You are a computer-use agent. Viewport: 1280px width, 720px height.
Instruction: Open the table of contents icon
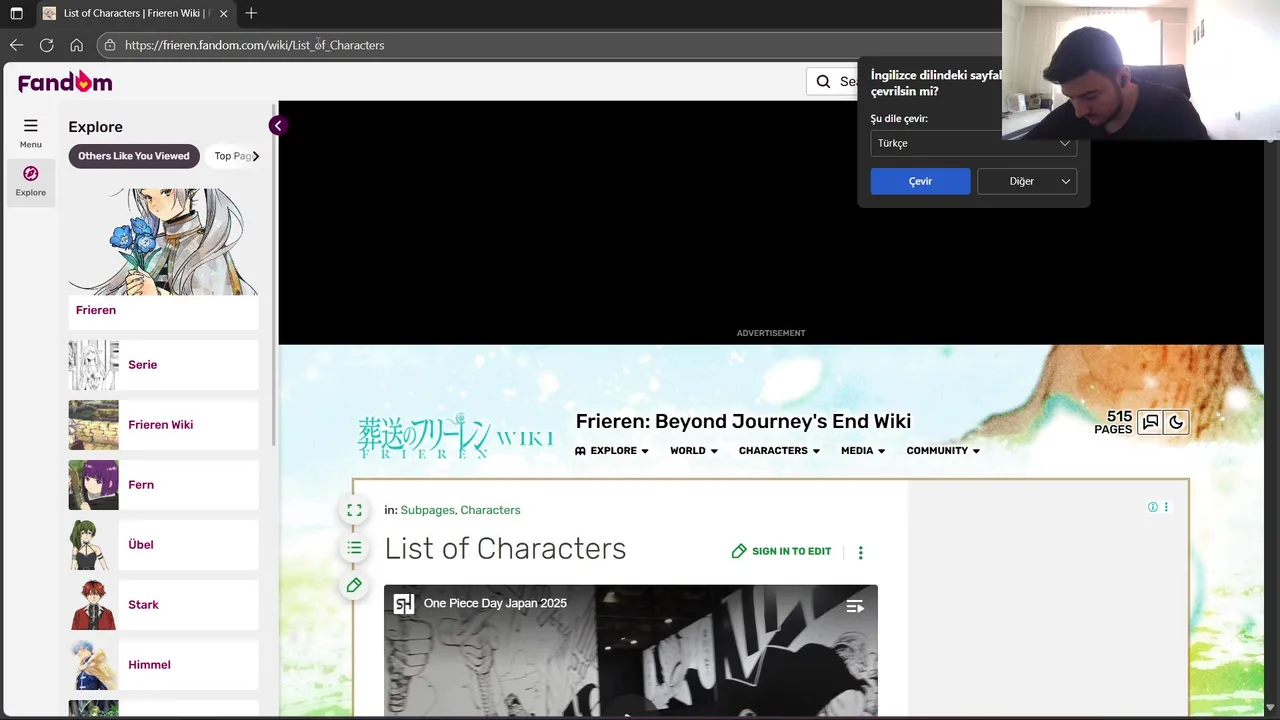(354, 548)
